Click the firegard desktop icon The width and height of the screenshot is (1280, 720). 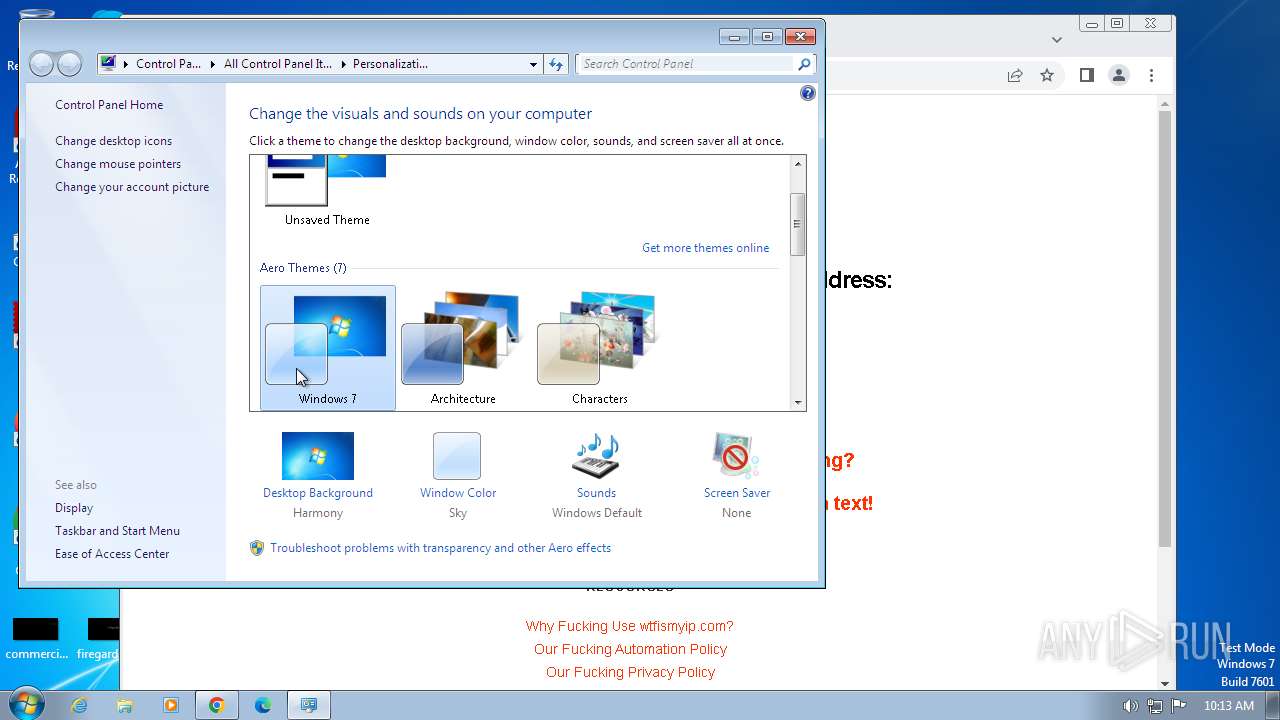99,638
